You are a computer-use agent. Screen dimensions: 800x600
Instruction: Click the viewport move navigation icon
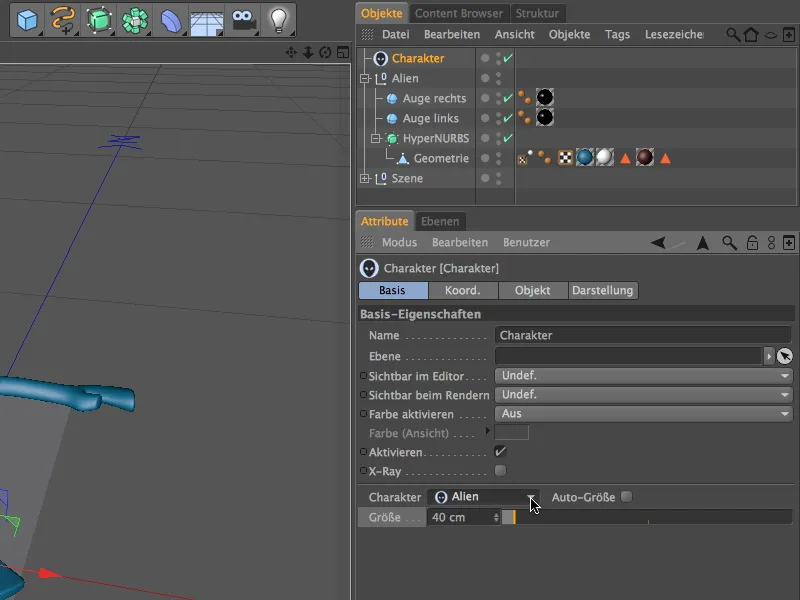click(291, 52)
